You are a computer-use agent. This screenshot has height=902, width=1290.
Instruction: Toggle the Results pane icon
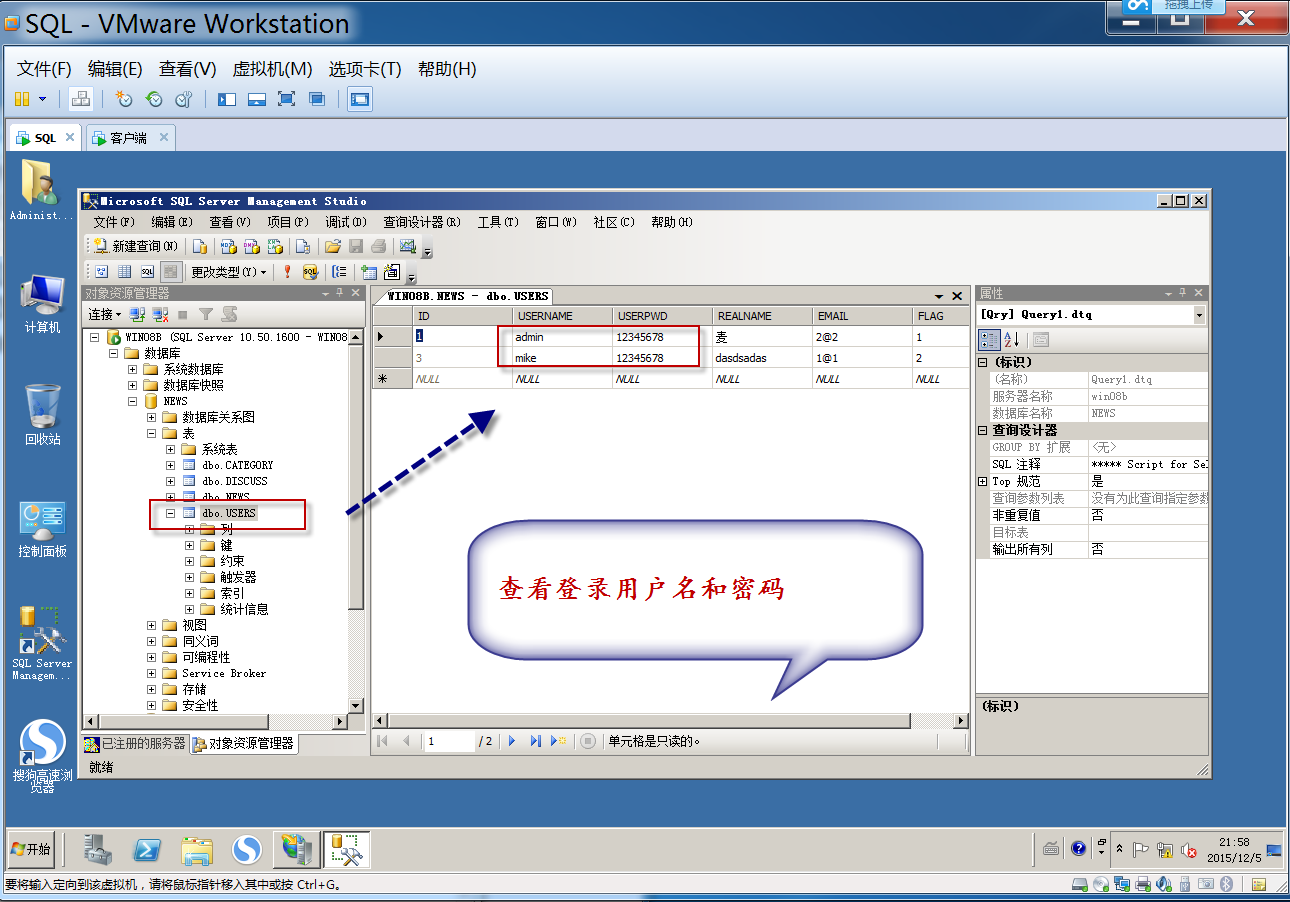(171, 271)
